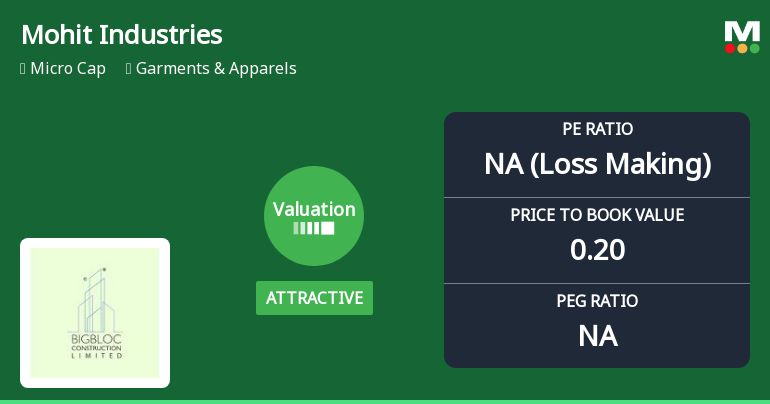
Task: Click the icon before Garments & Apparels
Action: pos(130,69)
